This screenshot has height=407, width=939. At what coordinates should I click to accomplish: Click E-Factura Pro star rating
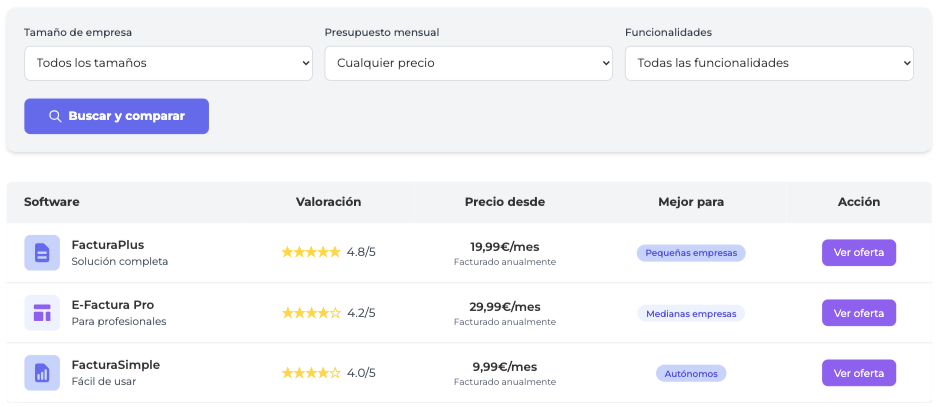(x=311, y=313)
